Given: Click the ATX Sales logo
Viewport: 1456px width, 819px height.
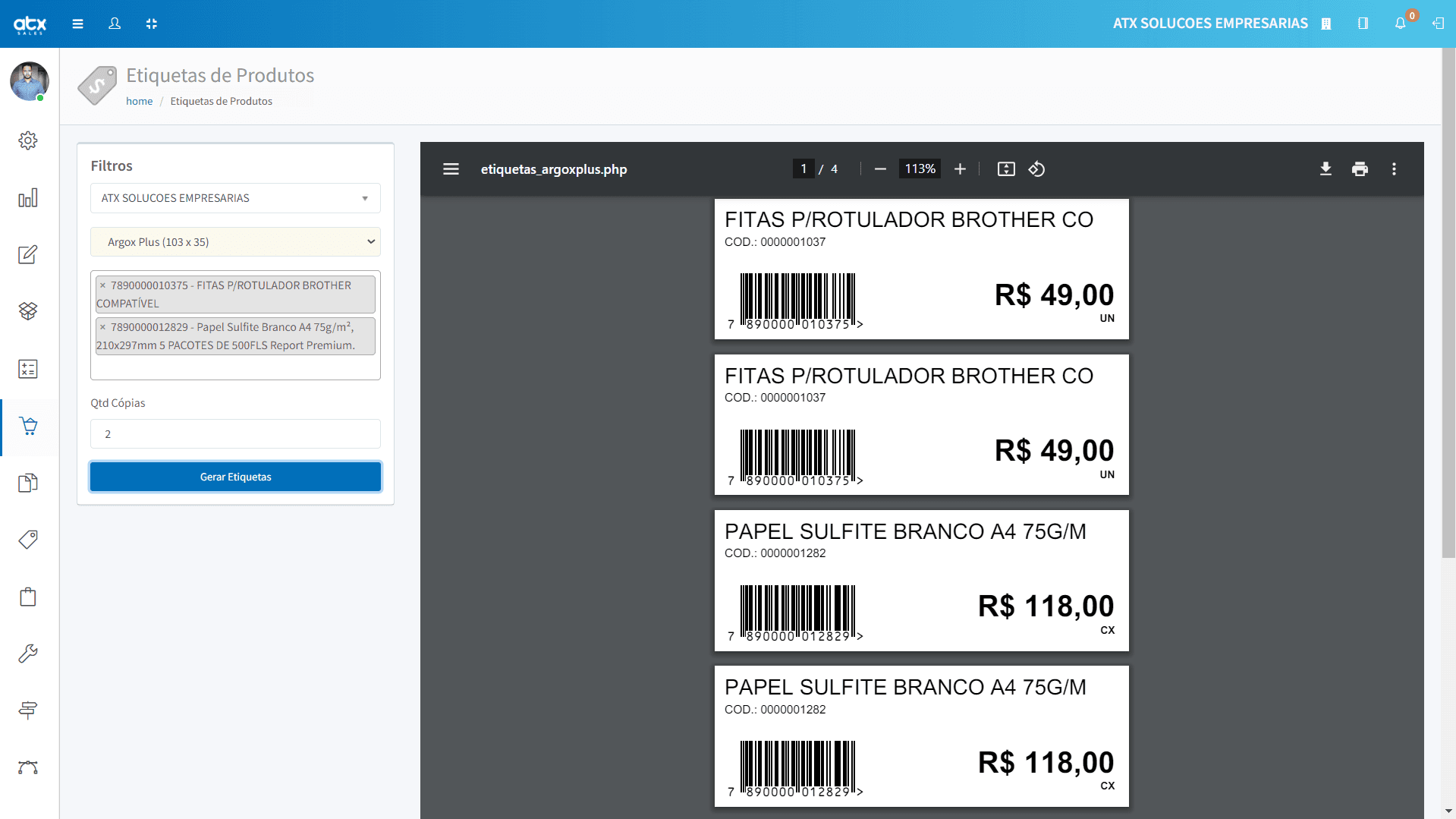Looking at the screenshot, I should point(30,24).
